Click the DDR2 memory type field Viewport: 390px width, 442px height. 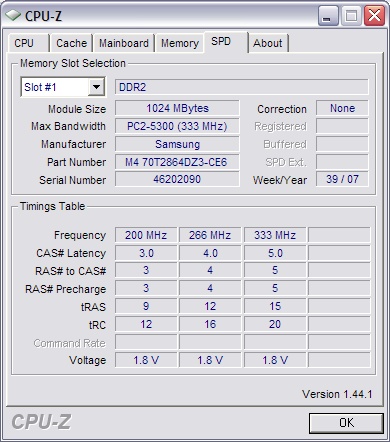(242, 87)
